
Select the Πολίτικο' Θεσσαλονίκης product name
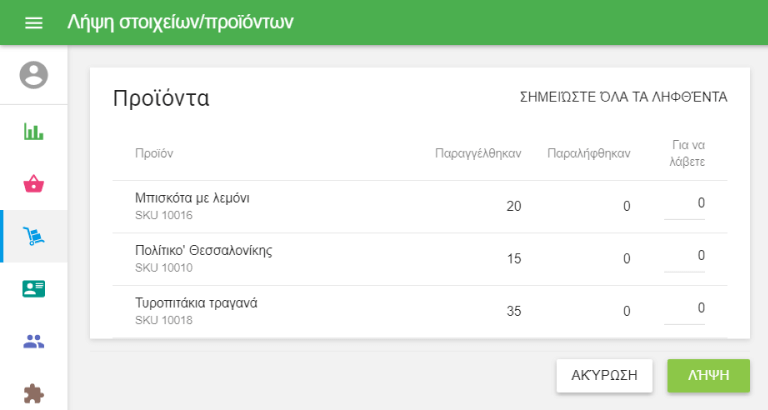point(203,250)
